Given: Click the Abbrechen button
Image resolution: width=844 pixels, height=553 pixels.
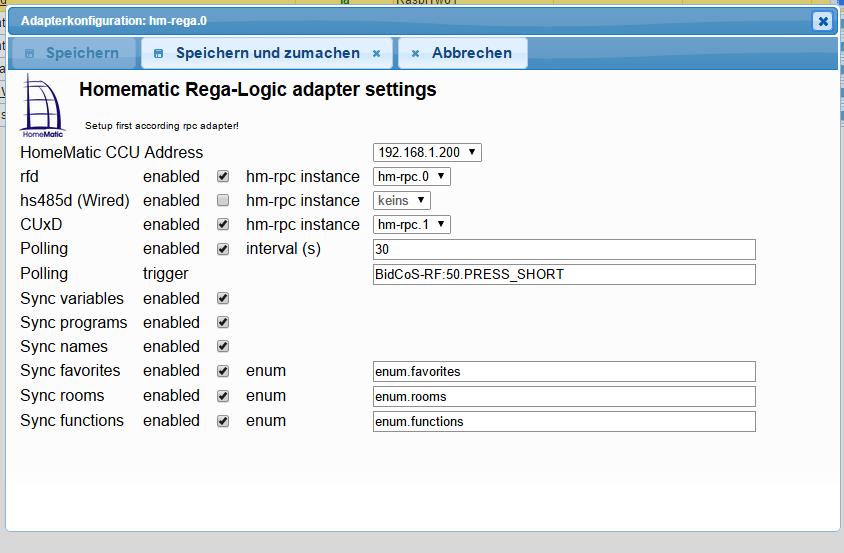Looking at the screenshot, I should coord(462,54).
